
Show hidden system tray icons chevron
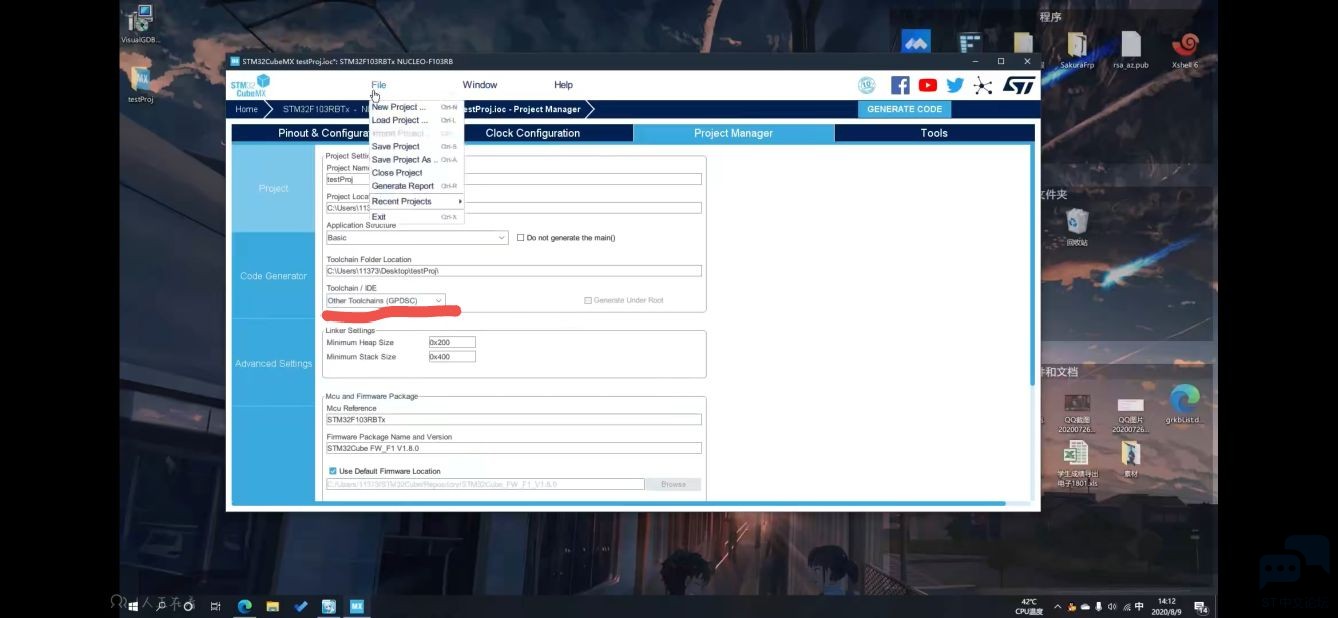pos(1060,607)
